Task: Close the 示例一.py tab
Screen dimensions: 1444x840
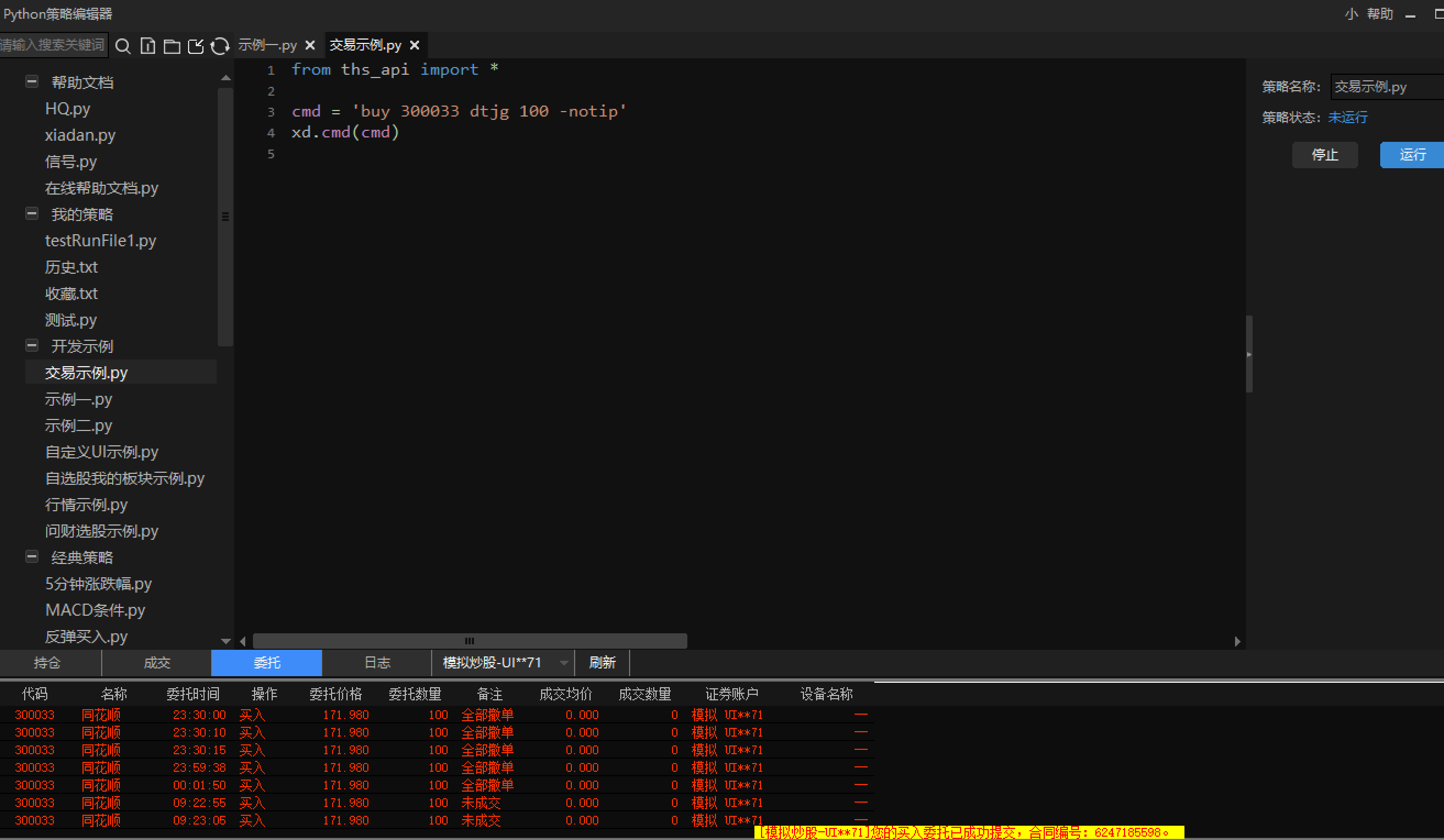Action: (310, 45)
